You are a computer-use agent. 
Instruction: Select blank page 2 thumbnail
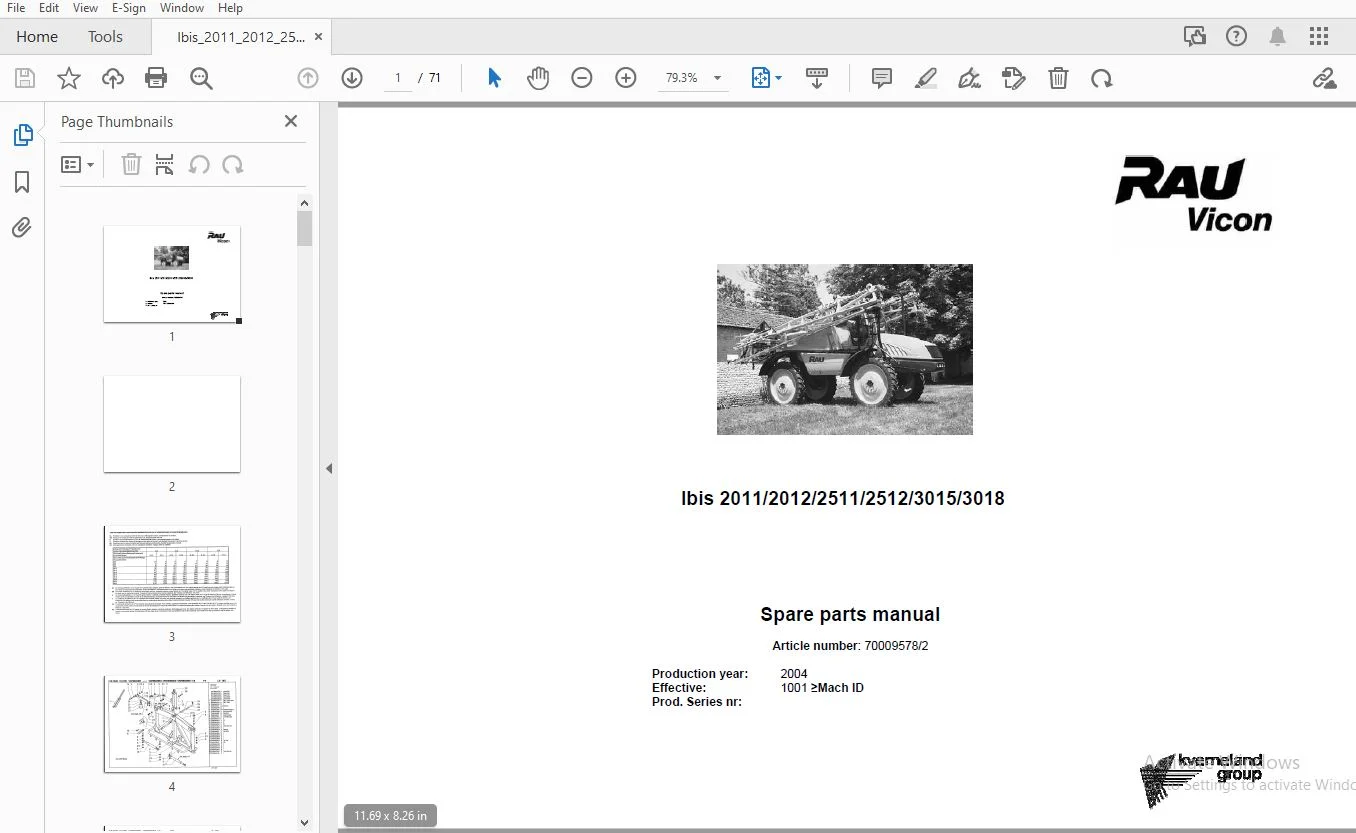coord(172,424)
